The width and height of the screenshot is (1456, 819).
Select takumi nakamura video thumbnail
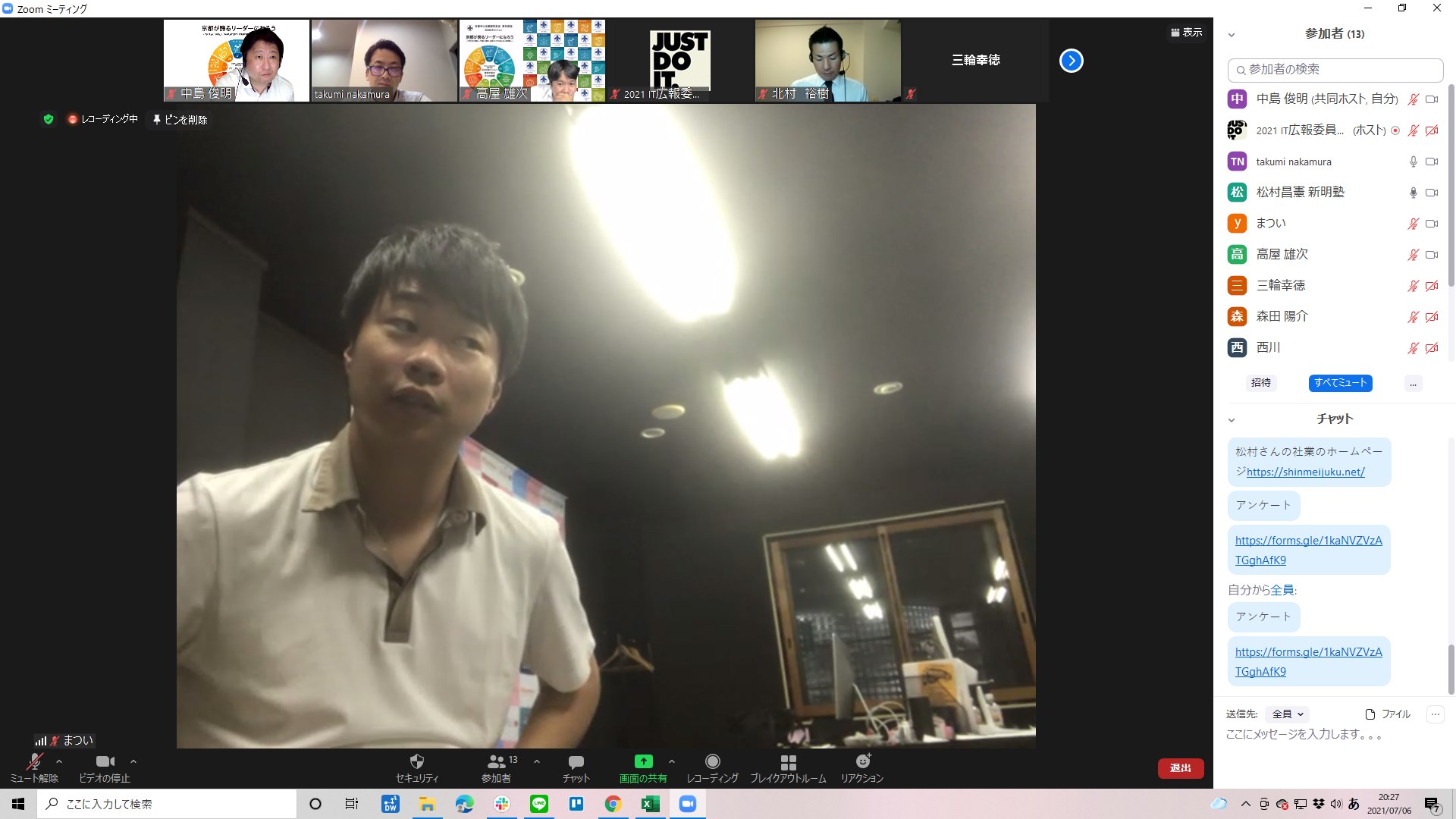click(x=384, y=61)
